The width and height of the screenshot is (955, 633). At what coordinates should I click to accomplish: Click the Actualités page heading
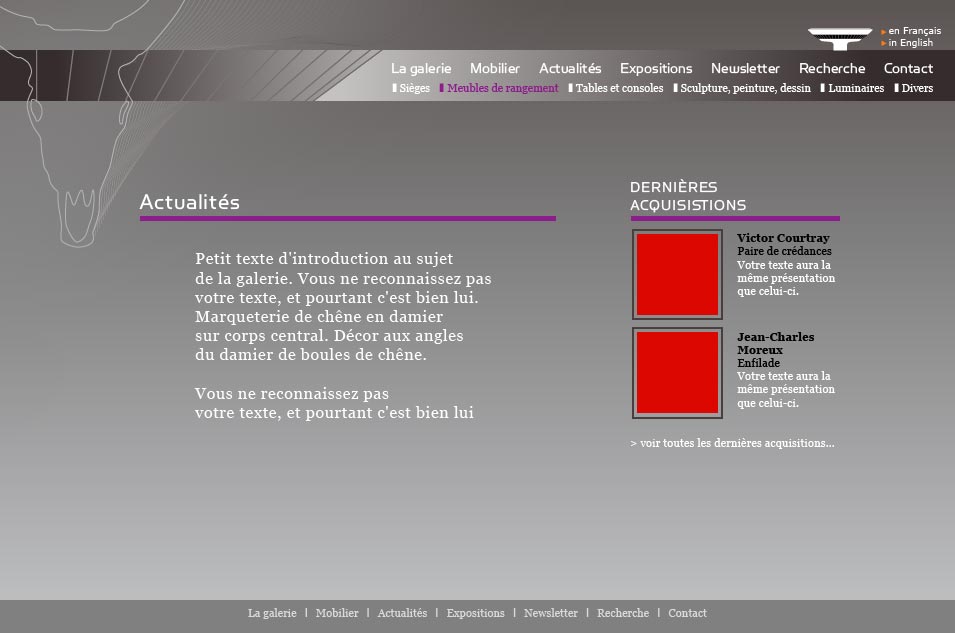tap(189, 202)
